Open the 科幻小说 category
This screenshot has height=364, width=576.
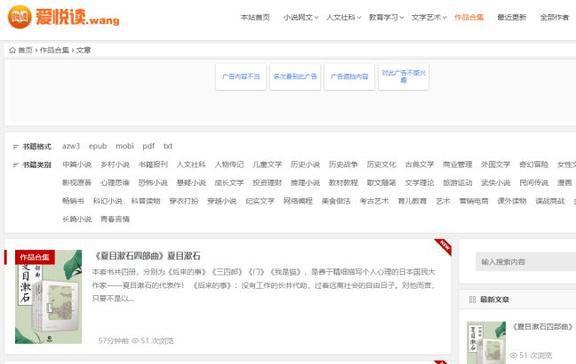[x=108, y=201]
